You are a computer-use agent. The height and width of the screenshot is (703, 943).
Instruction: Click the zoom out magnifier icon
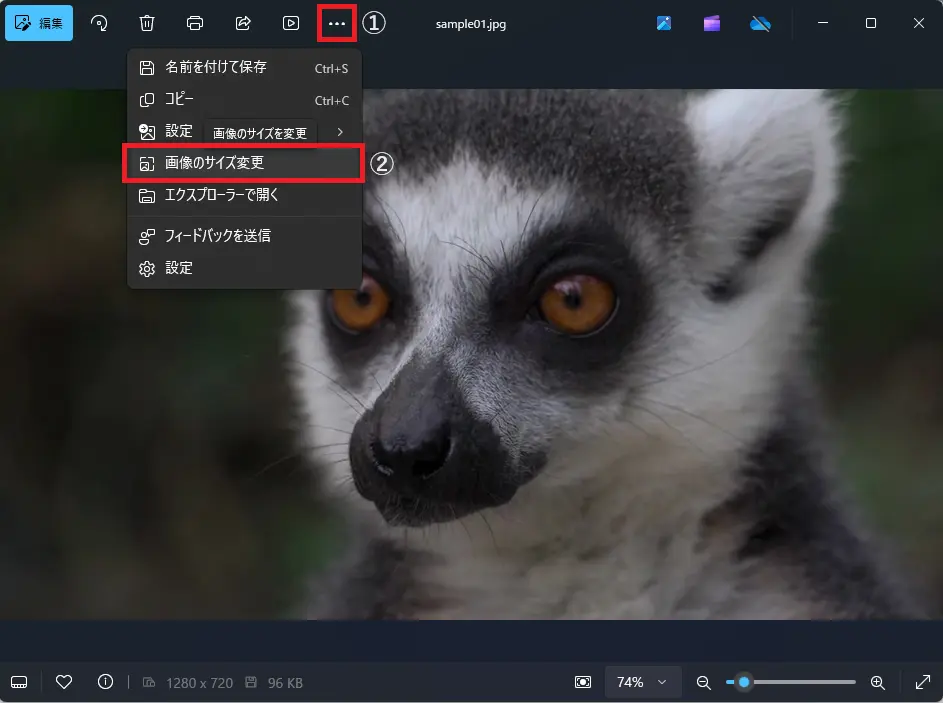click(703, 682)
